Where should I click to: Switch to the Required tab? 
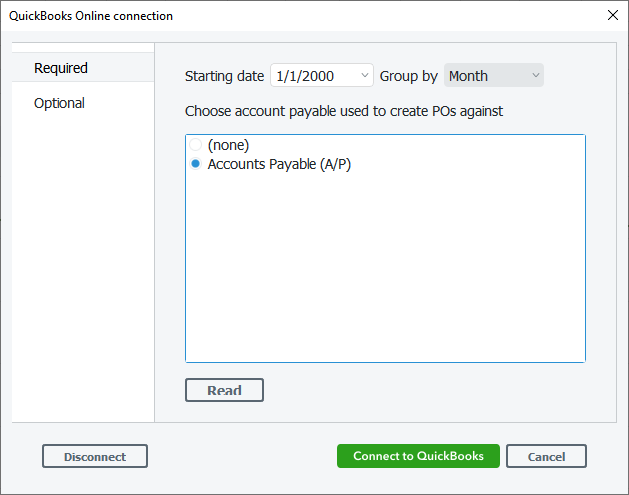click(x=62, y=68)
